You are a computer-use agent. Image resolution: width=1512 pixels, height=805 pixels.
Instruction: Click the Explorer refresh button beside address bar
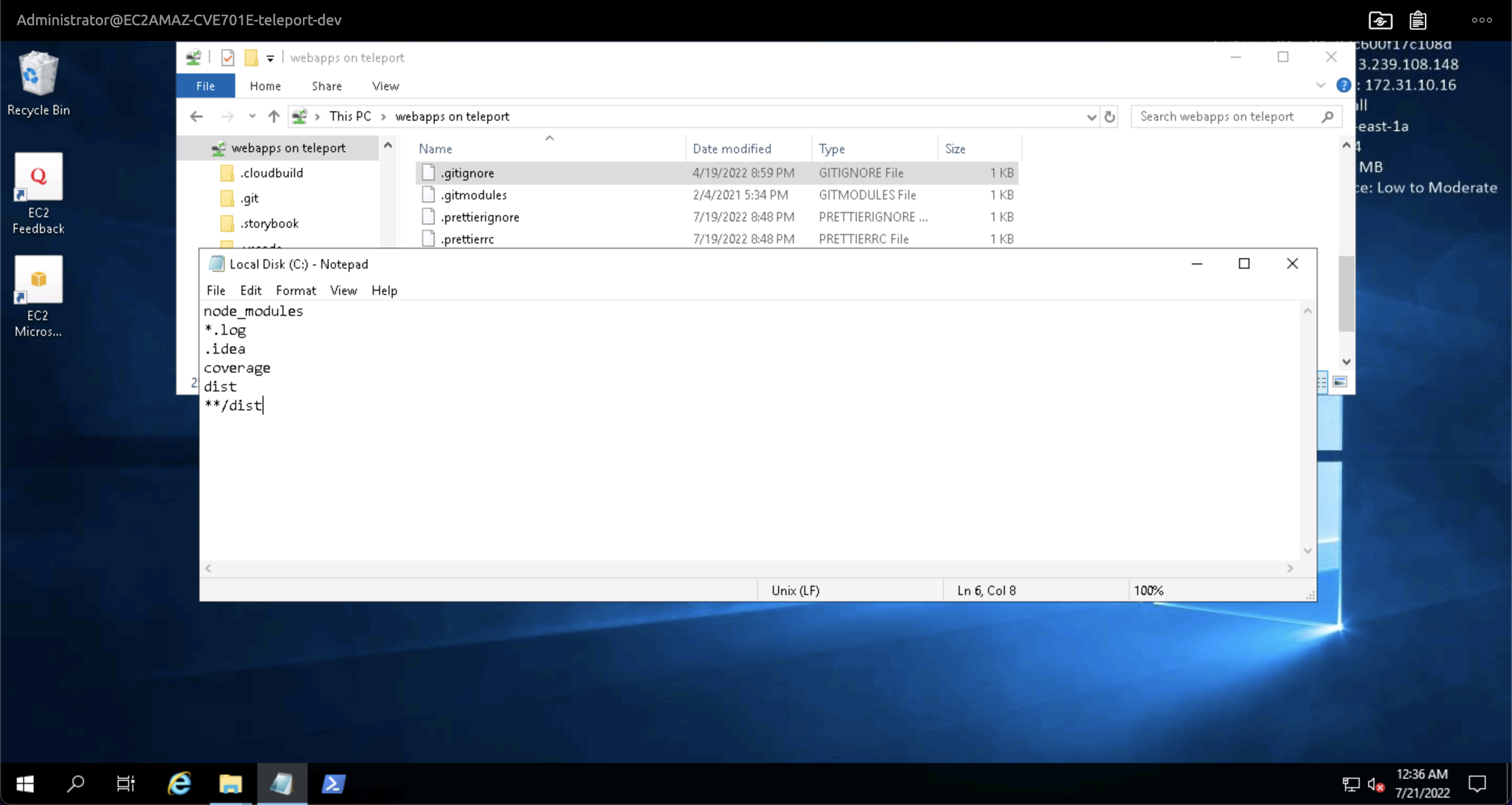[x=1109, y=116]
